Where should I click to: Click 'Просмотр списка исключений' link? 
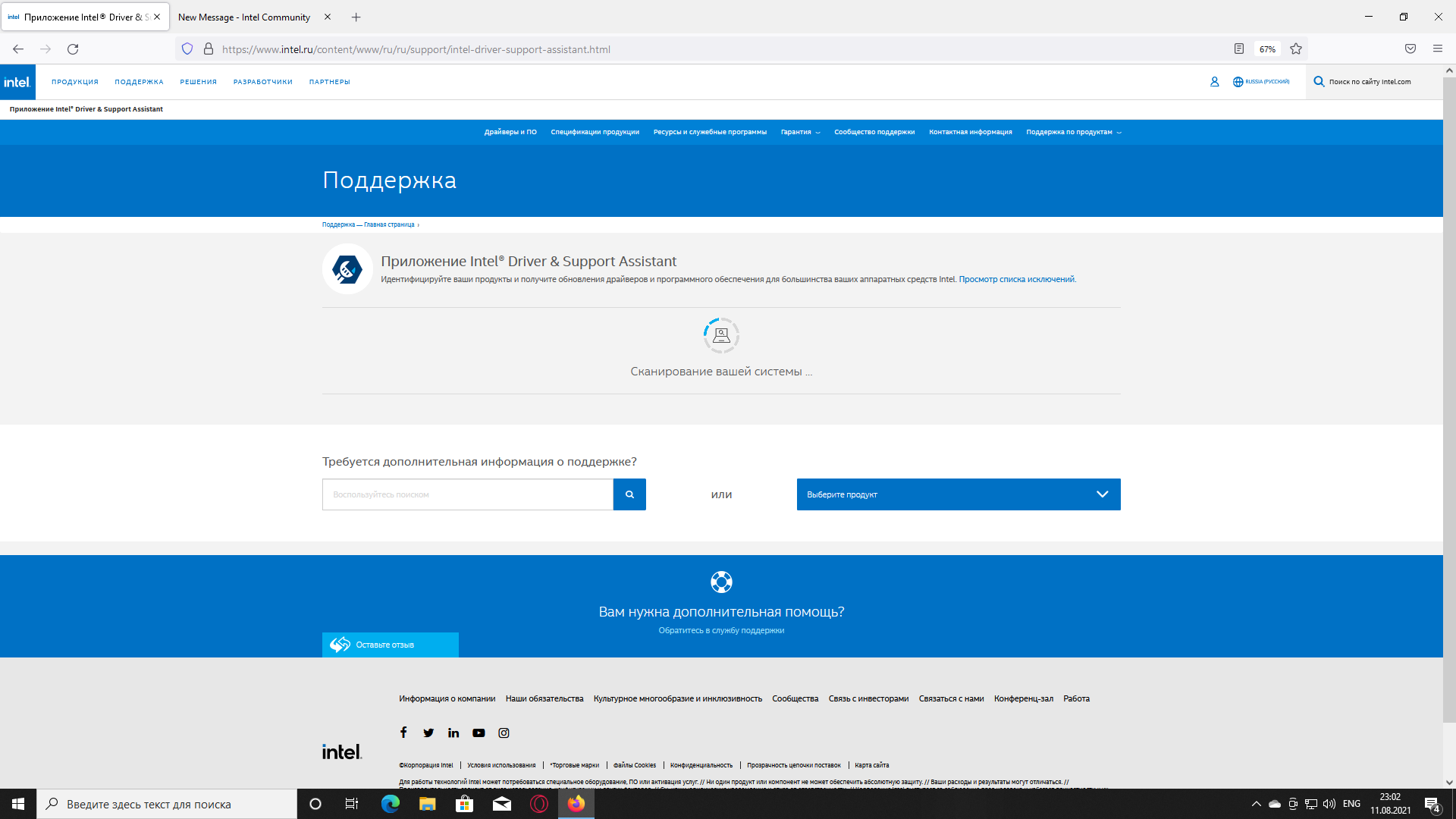coord(1016,279)
